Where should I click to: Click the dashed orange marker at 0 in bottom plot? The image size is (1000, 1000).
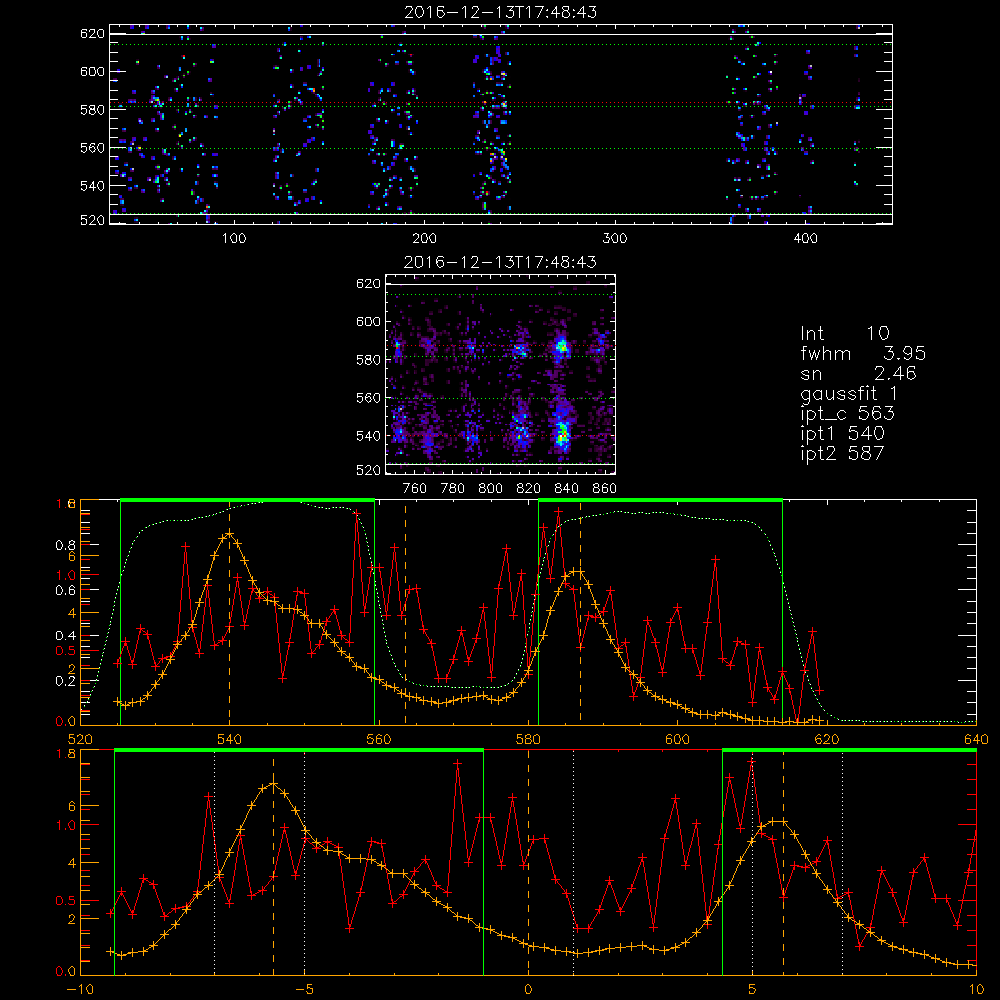(528, 862)
